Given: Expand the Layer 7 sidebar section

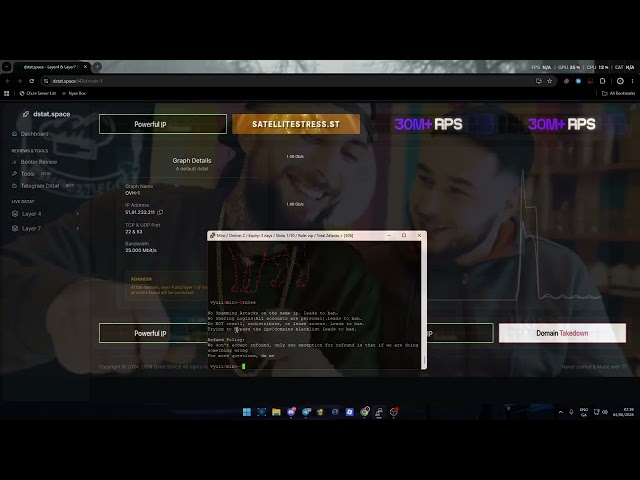Looking at the screenshot, I should point(45,228).
